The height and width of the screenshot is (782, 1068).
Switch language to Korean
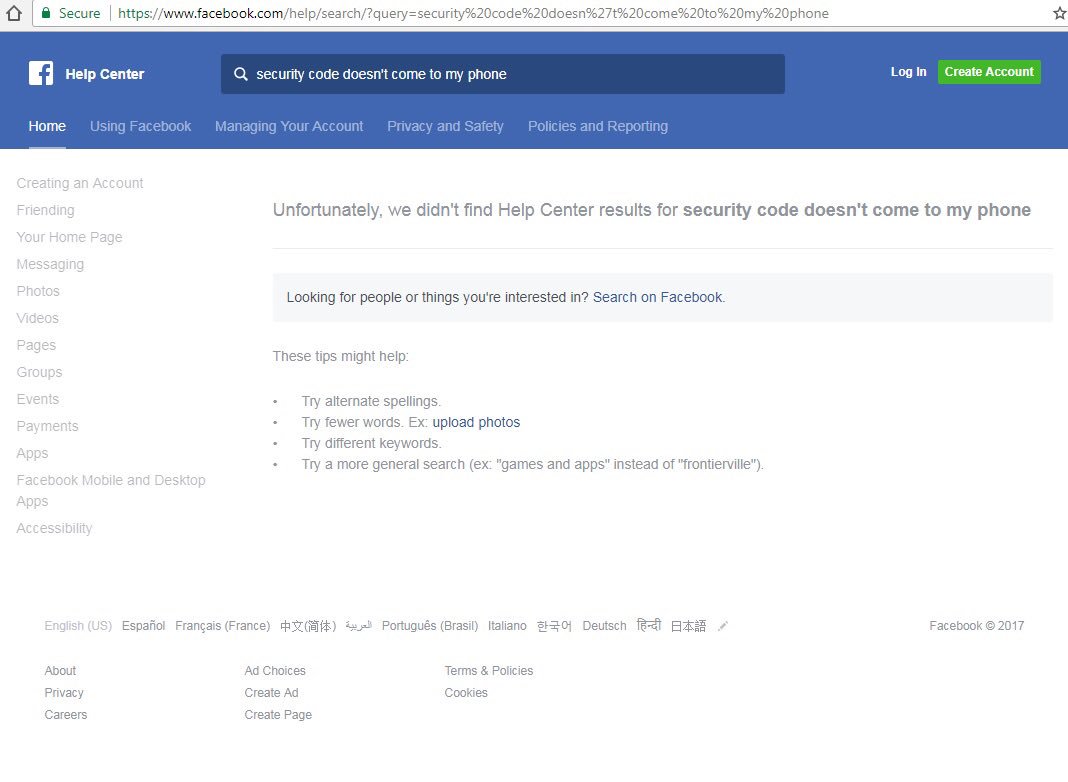point(554,625)
